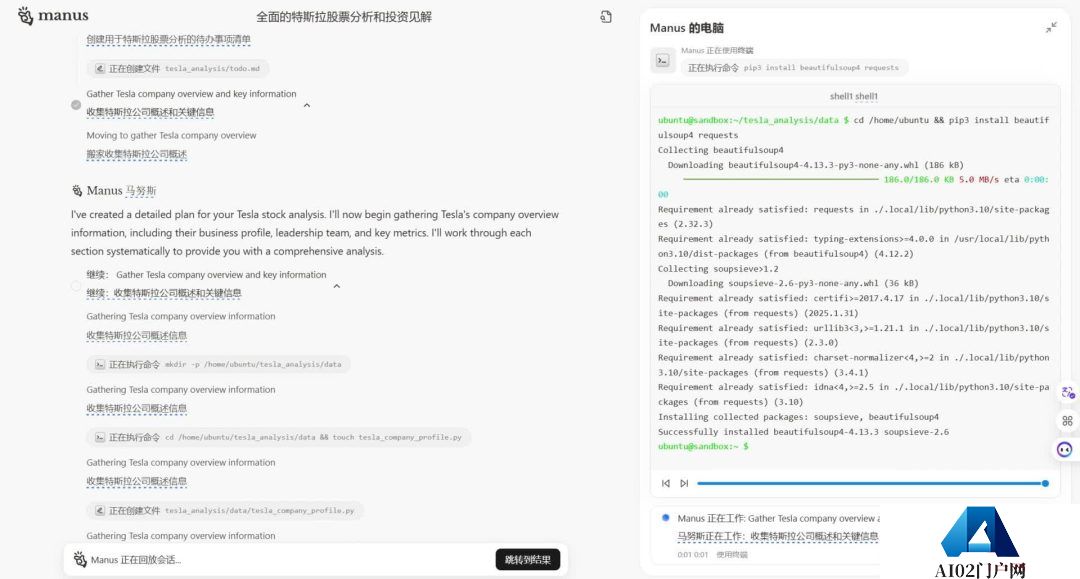Toggle completed step circle for Gather Tesla overview
Viewport: 1080px width, 579px height.
coord(76,105)
